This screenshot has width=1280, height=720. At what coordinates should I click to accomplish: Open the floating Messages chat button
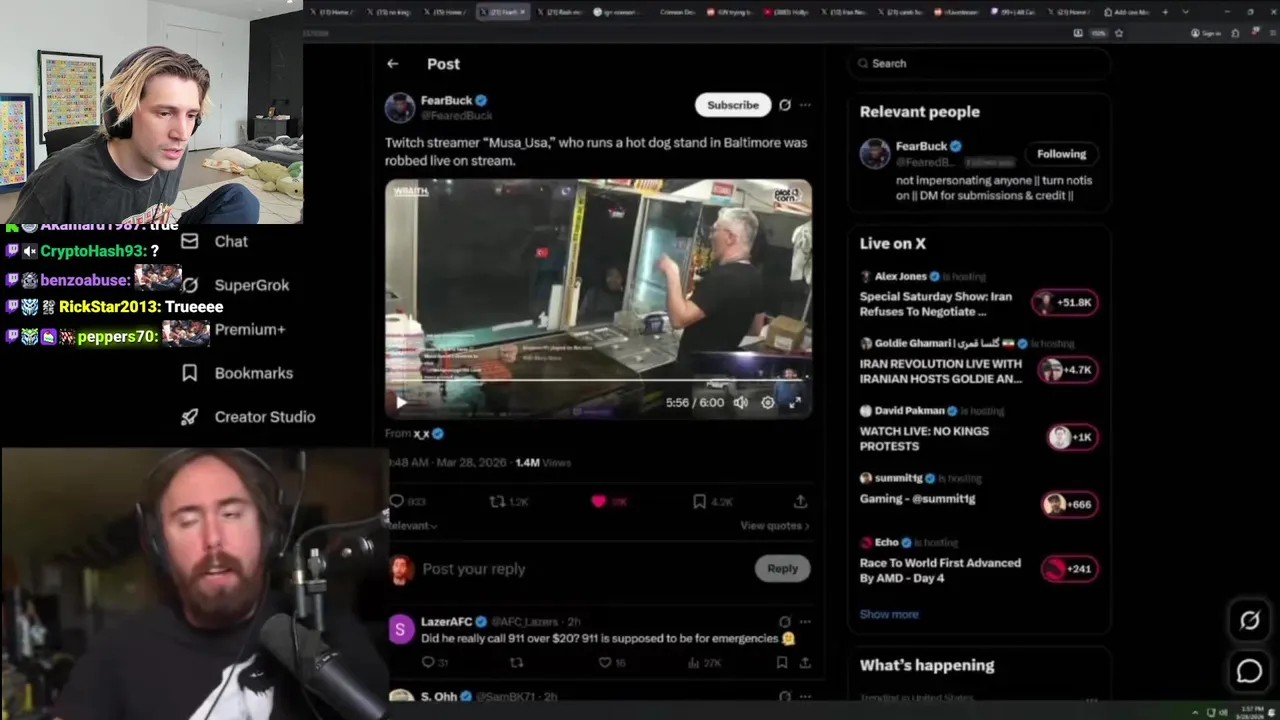(1249, 672)
